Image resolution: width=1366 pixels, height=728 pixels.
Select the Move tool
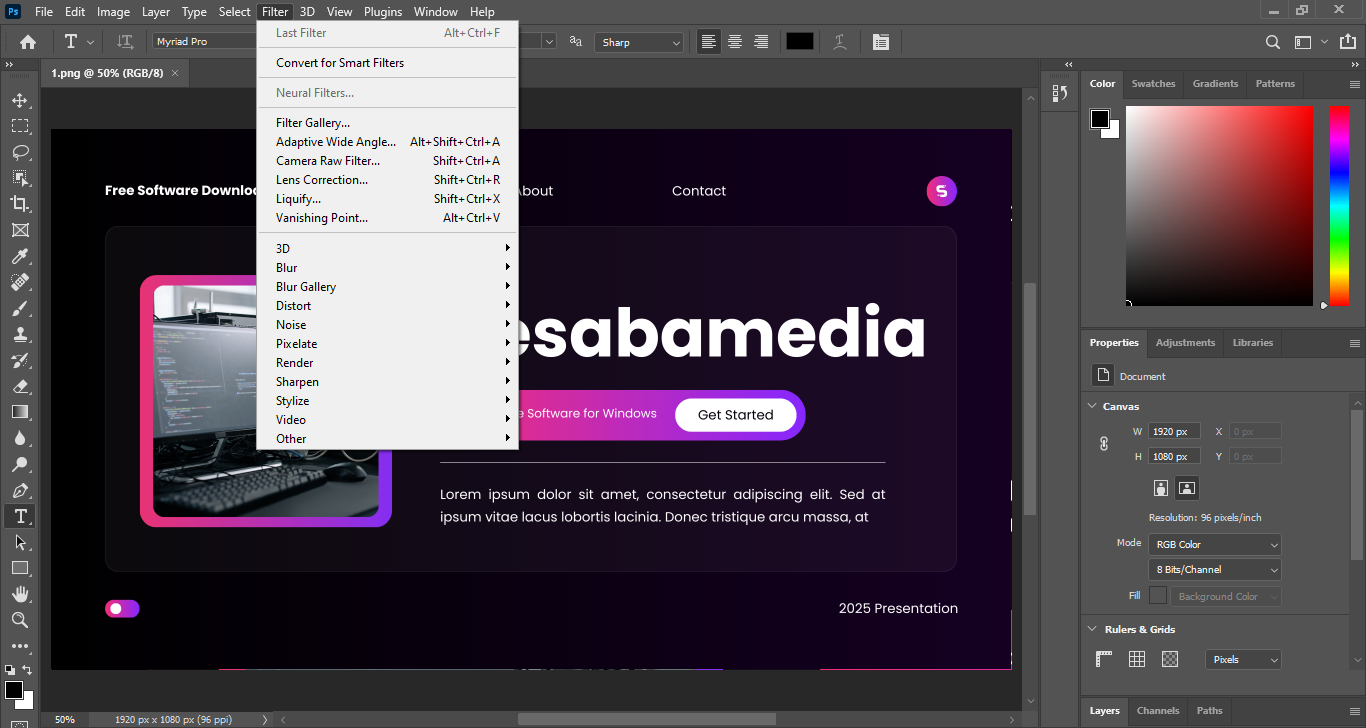pyautogui.click(x=20, y=100)
